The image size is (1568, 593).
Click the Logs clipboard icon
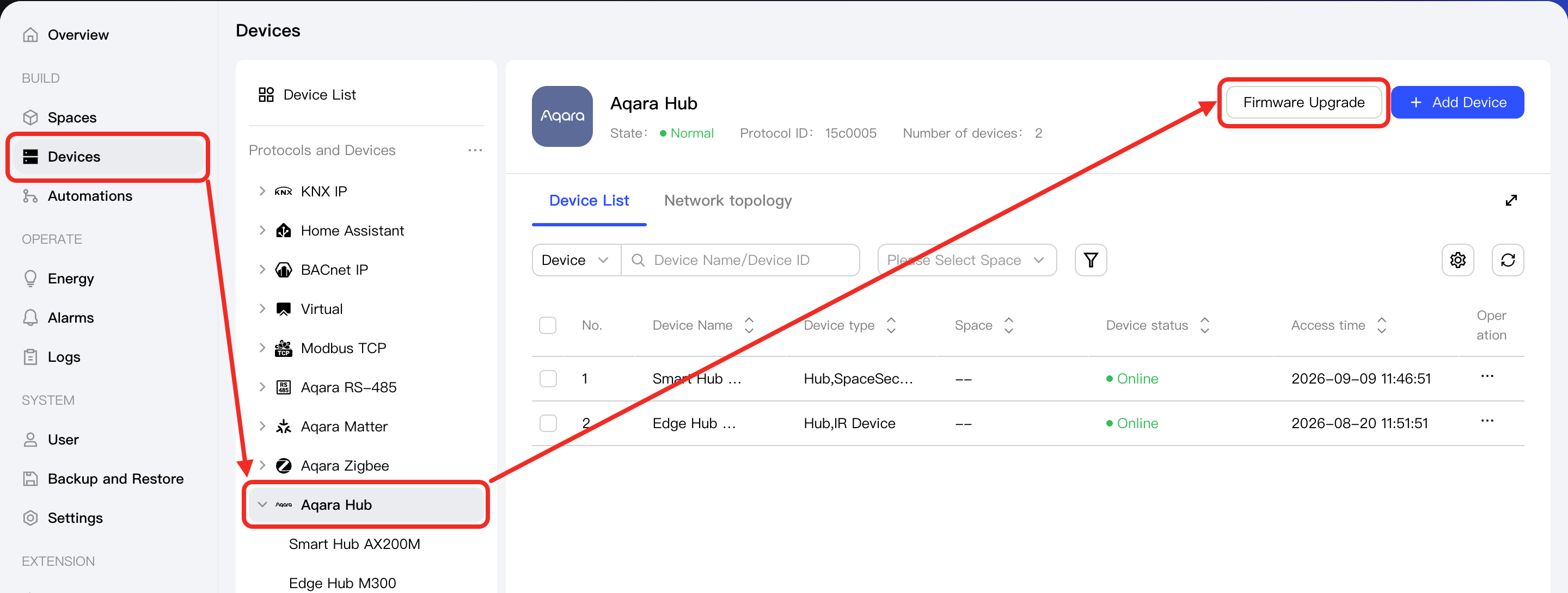(30, 357)
